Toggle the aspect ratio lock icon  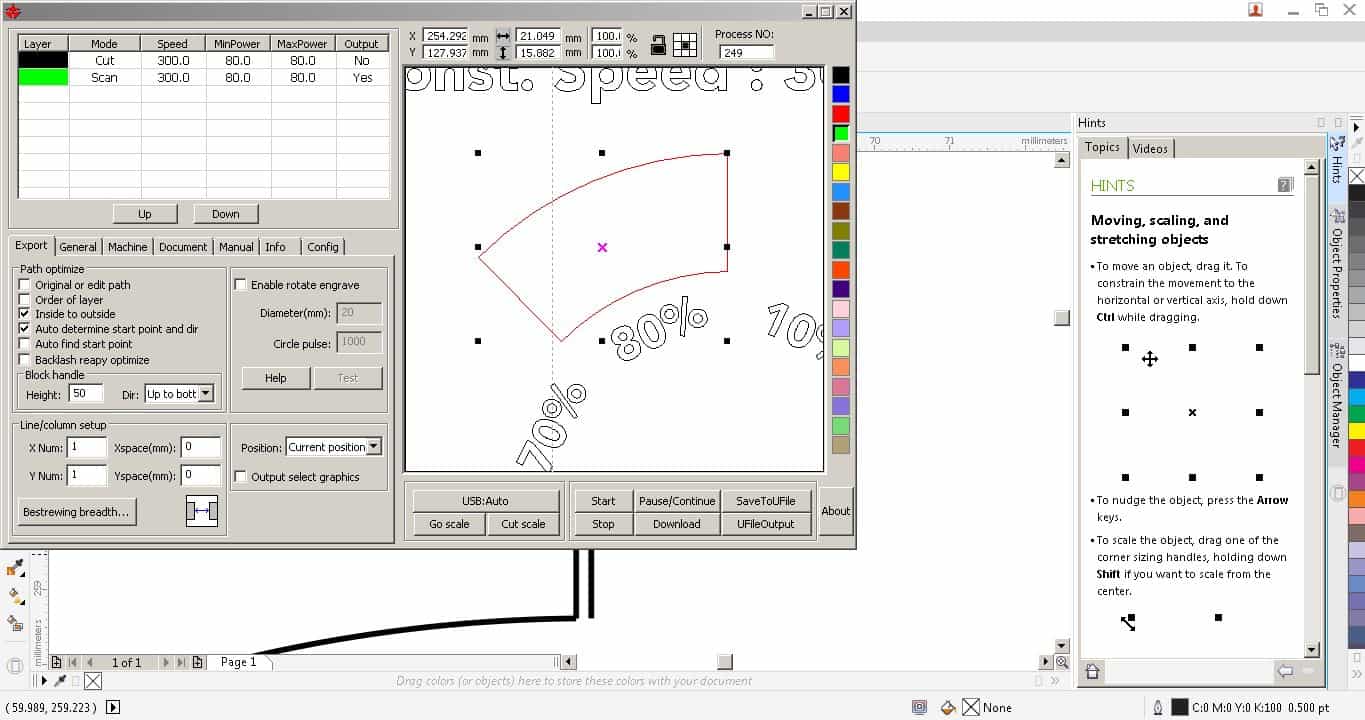[x=659, y=44]
